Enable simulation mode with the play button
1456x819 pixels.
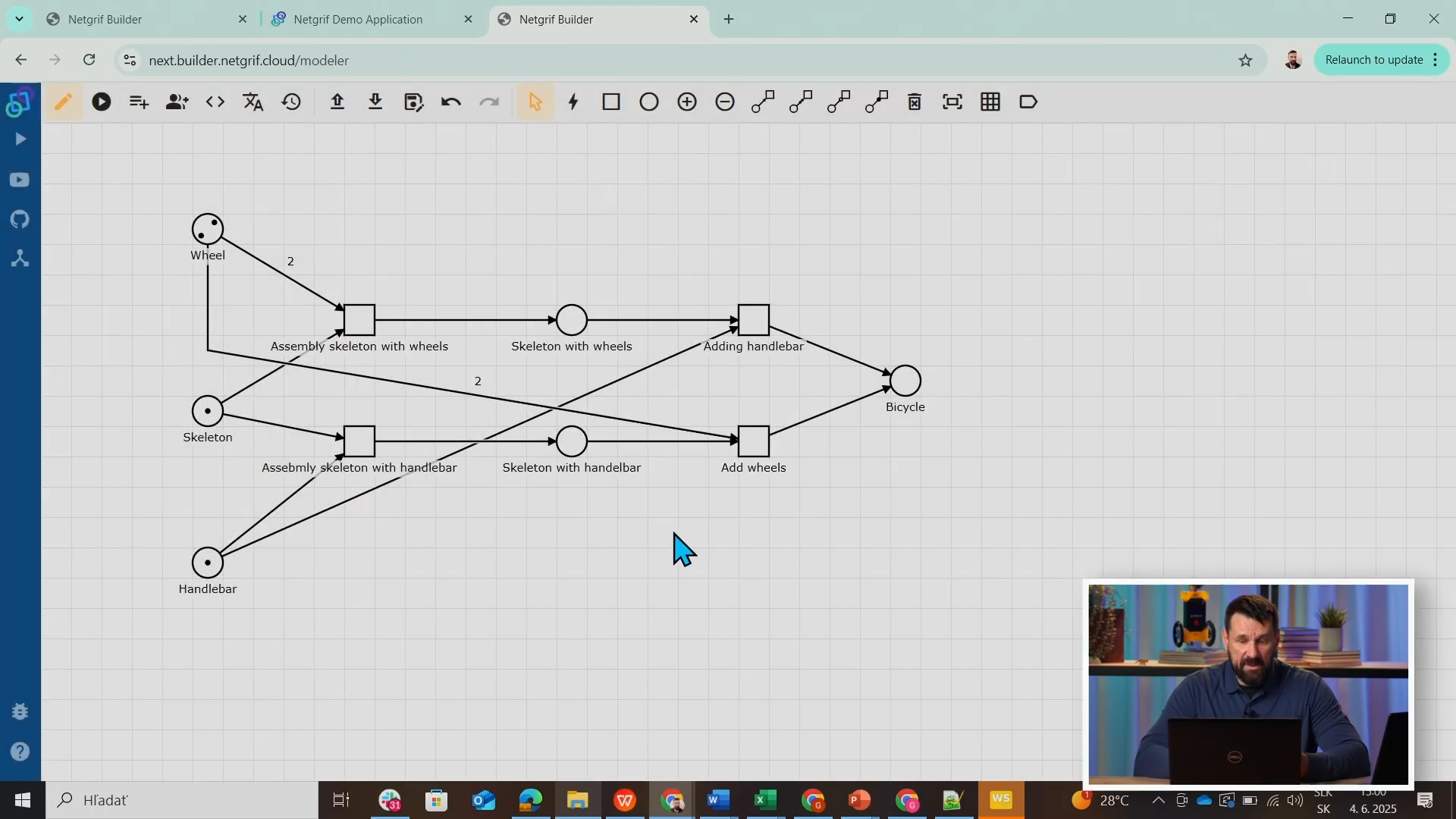(101, 102)
